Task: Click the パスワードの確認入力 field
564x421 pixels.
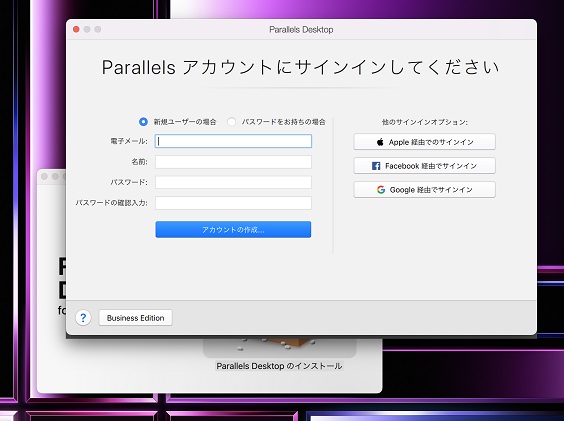Action: pos(233,203)
